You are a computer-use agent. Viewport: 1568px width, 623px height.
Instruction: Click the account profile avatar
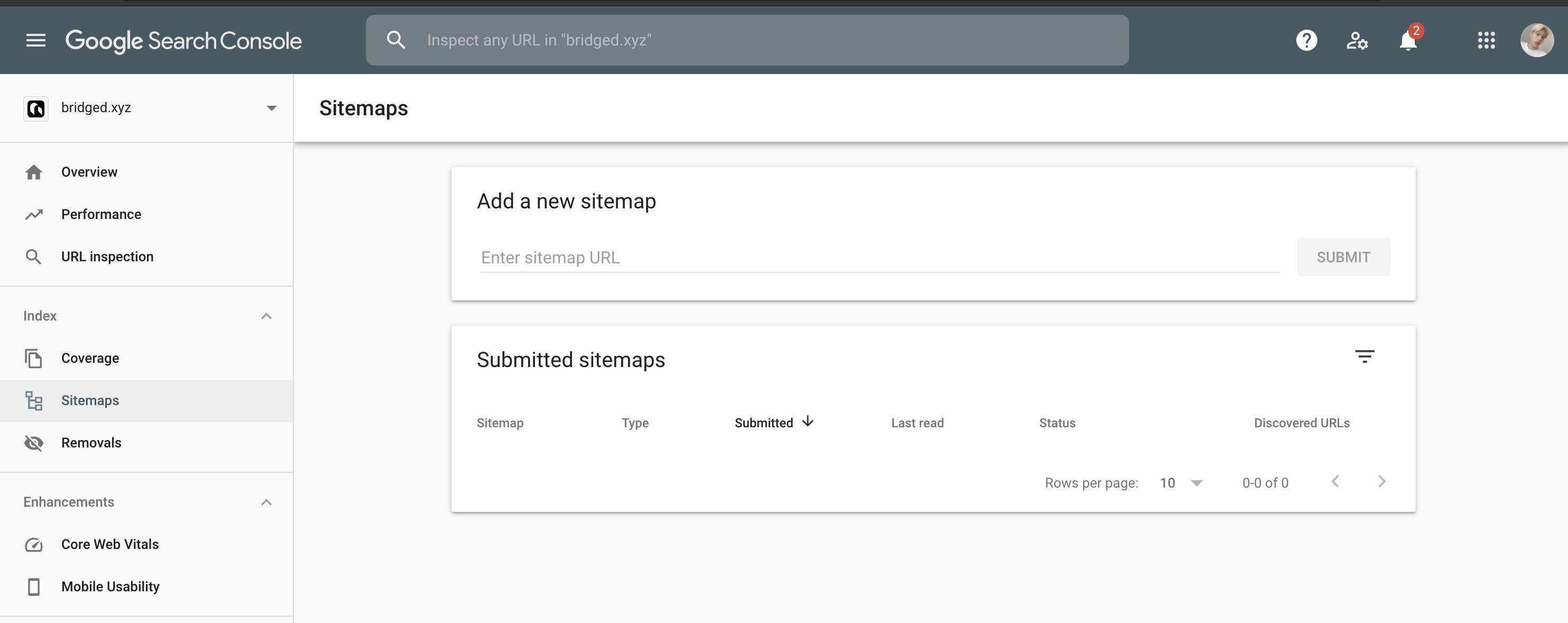click(x=1536, y=40)
